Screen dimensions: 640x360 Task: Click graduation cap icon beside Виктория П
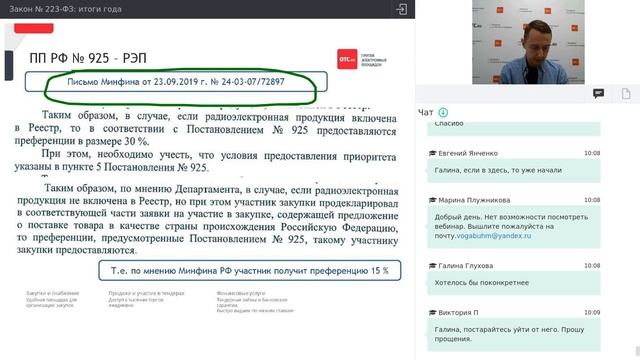pyautogui.click(x=432, y=313)
